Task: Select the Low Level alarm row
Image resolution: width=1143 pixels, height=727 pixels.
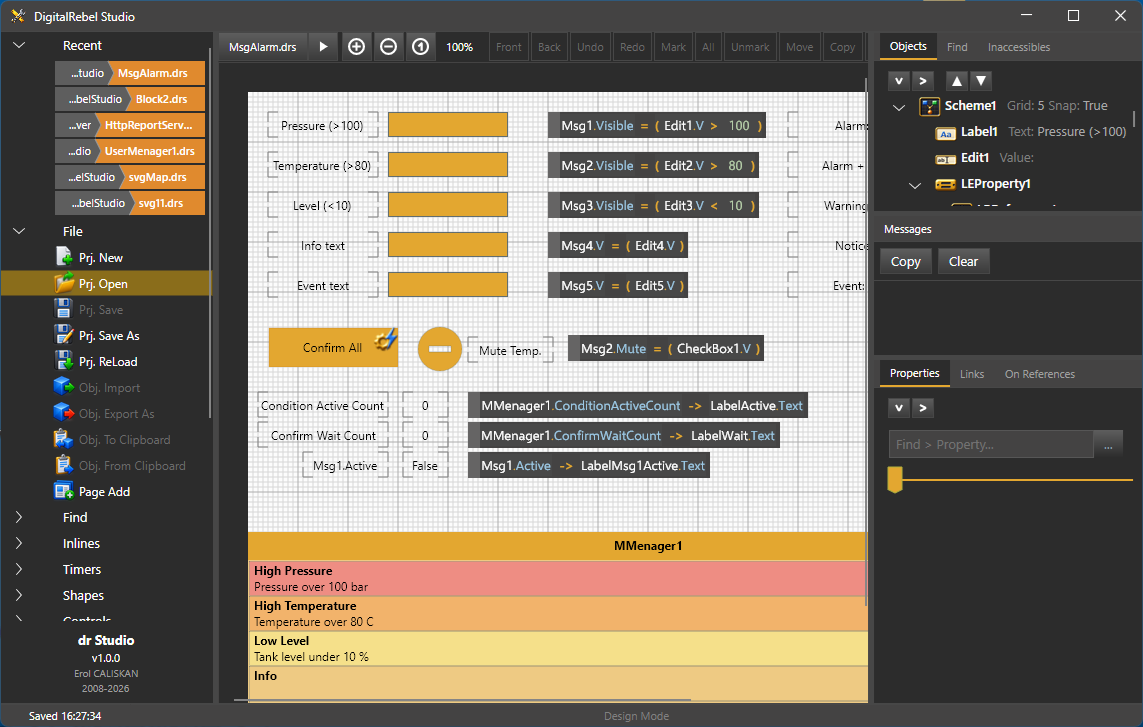Action: [x=558, y=648]
